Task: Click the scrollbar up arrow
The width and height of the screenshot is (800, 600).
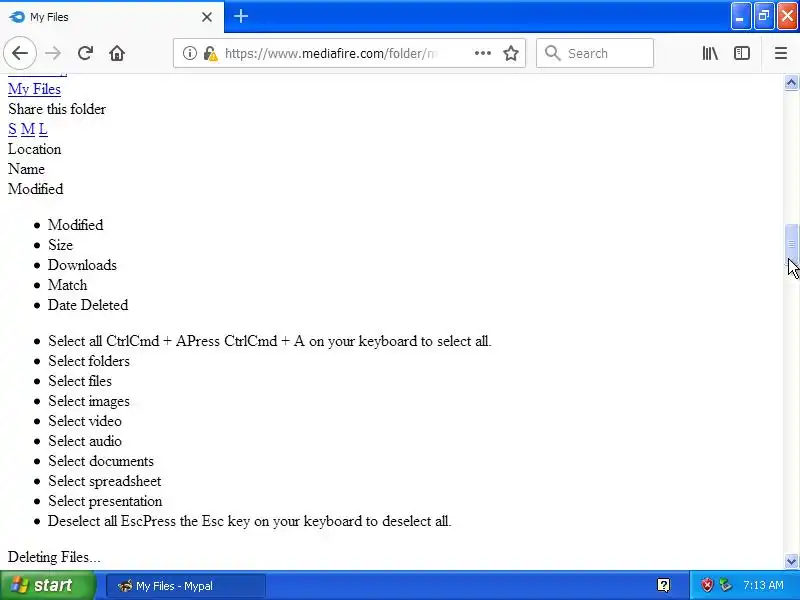Action: pos(791,82)
